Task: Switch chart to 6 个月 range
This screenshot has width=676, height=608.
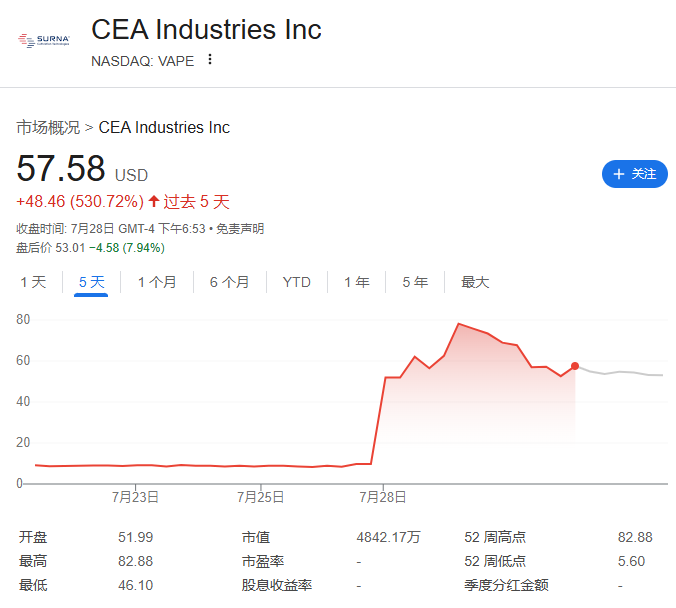Action: (229, 282)
